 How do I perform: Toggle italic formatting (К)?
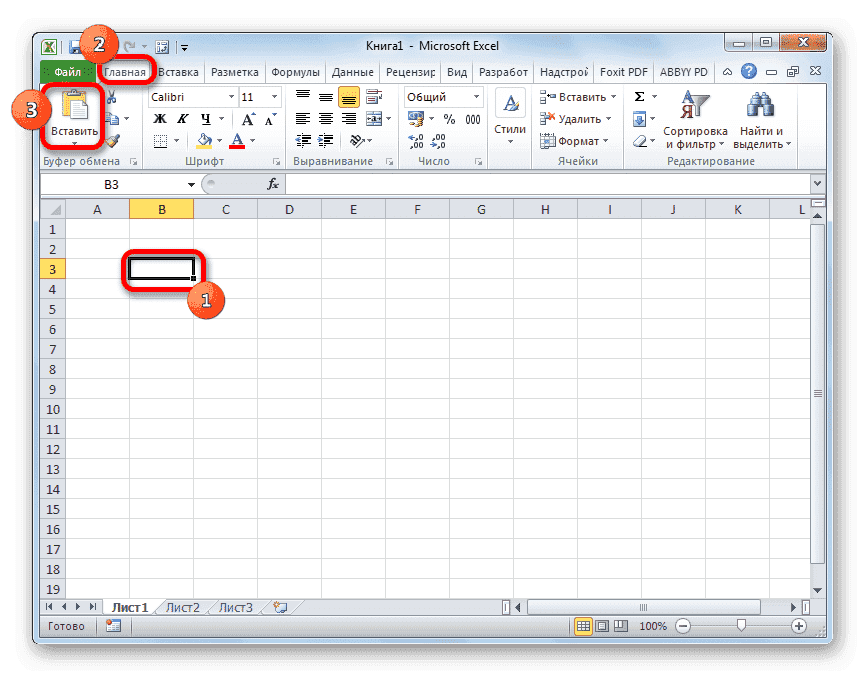(181, 118)
